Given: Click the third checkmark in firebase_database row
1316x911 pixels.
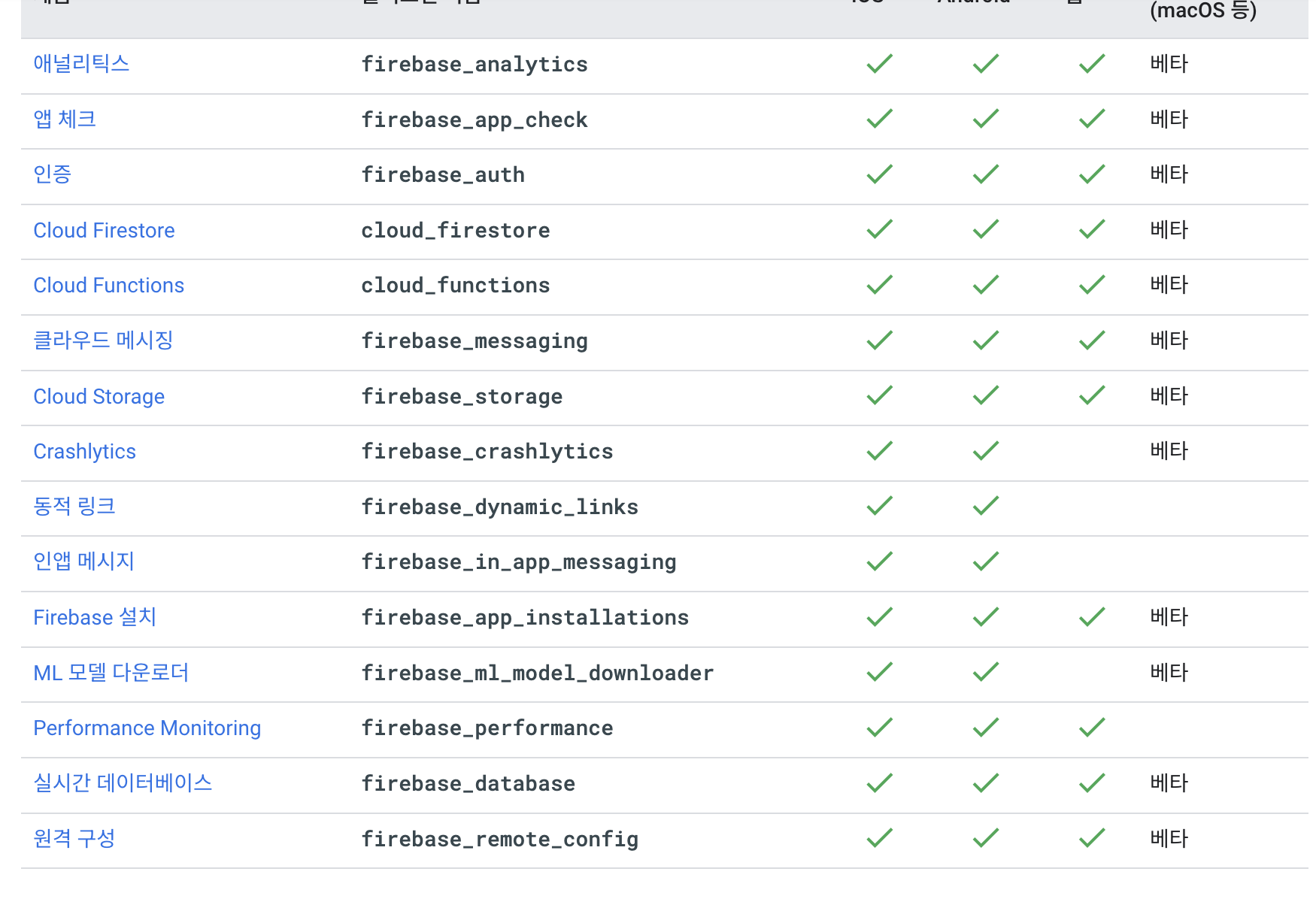Looking at the screenshot, I should 1092,783.
